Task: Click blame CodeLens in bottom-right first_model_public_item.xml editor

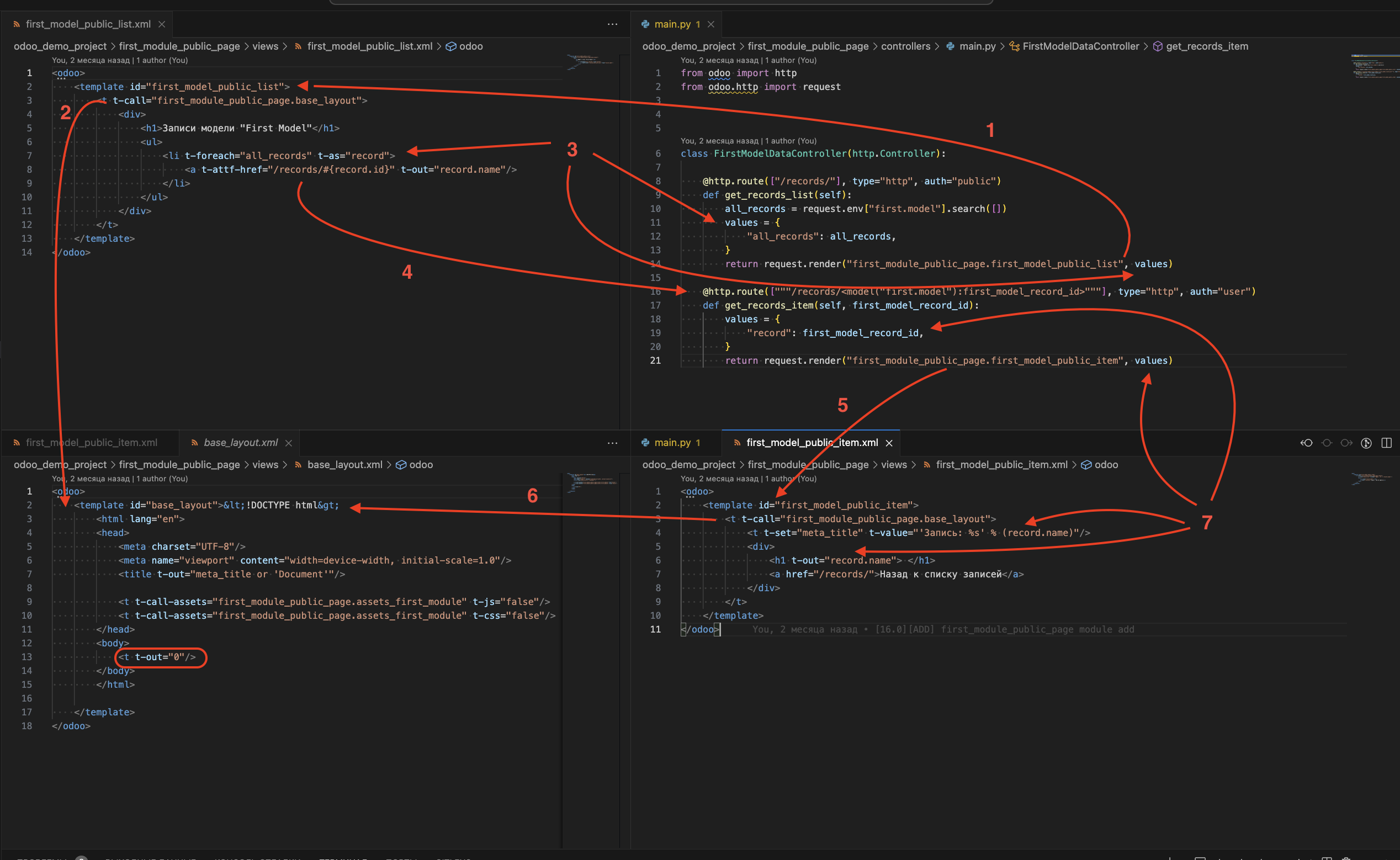Action: pos(748,479)
